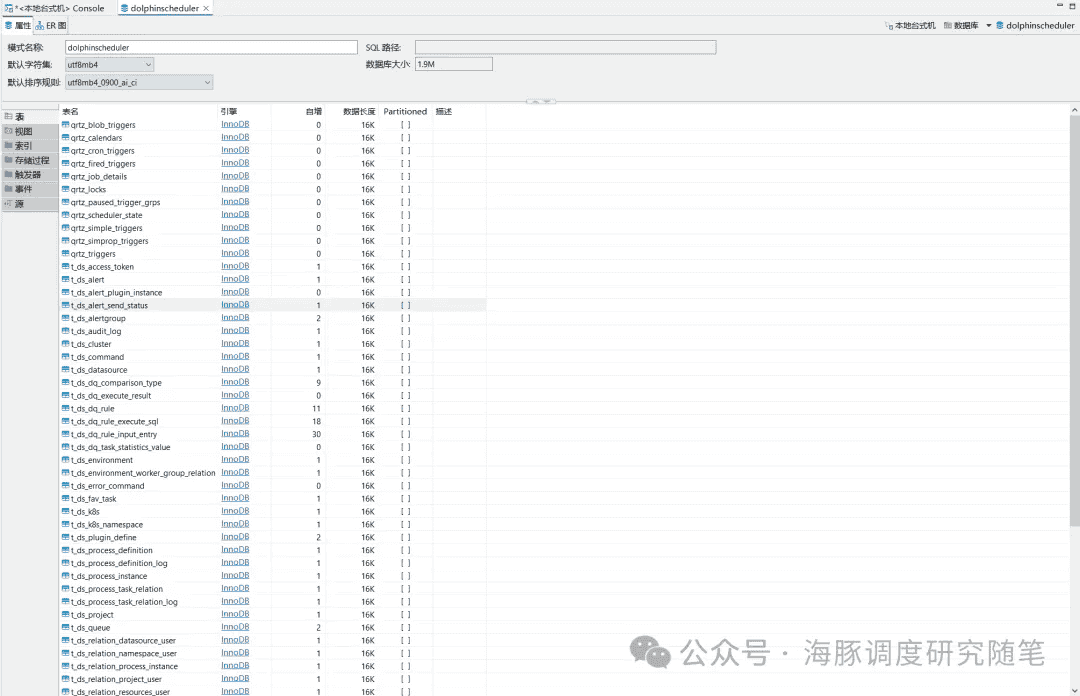Click InnoDB link for t_ds_command
Screen dimensions: 1080x696
point(235,357)
